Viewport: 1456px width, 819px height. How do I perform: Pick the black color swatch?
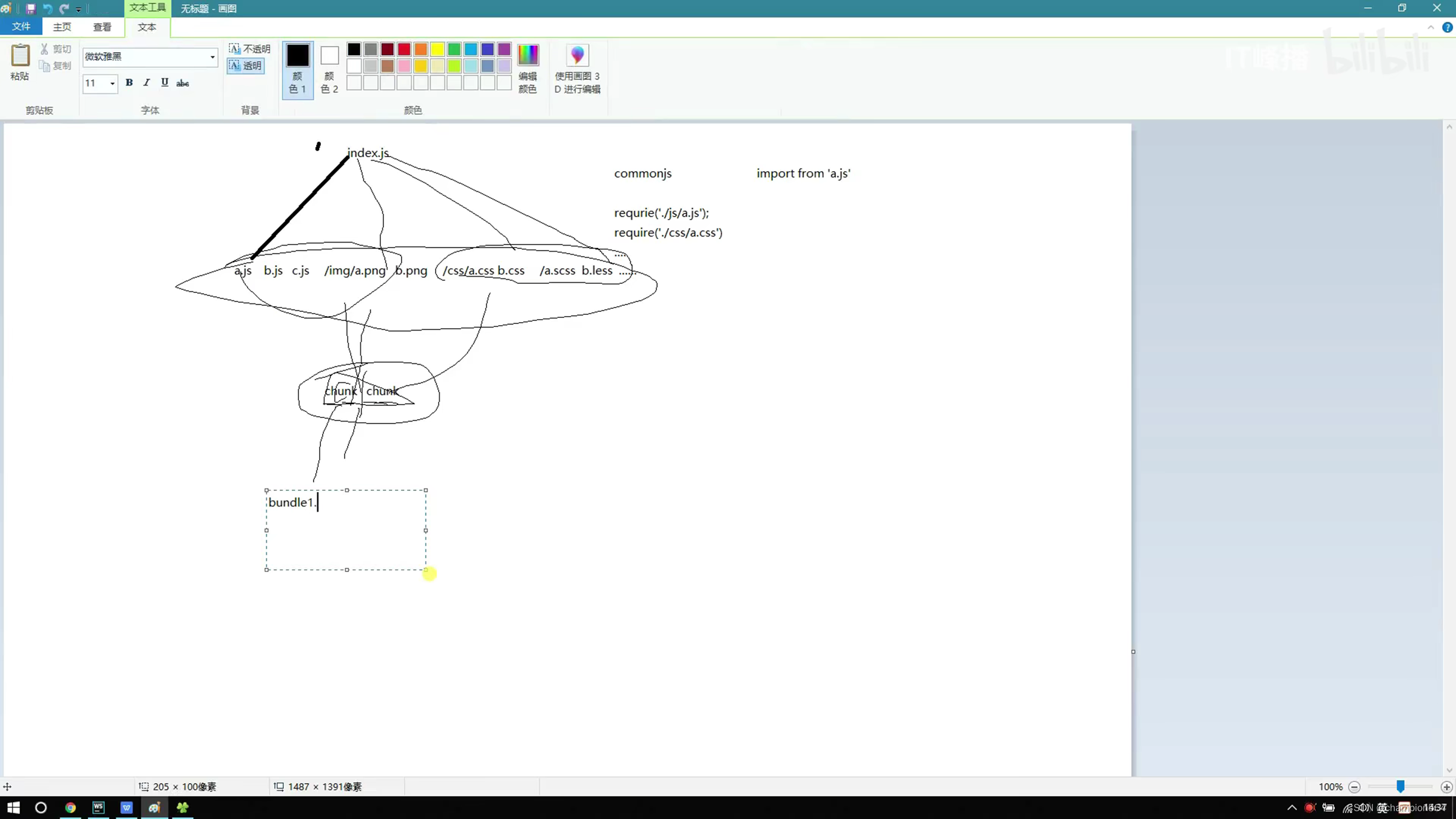(354, 49)
